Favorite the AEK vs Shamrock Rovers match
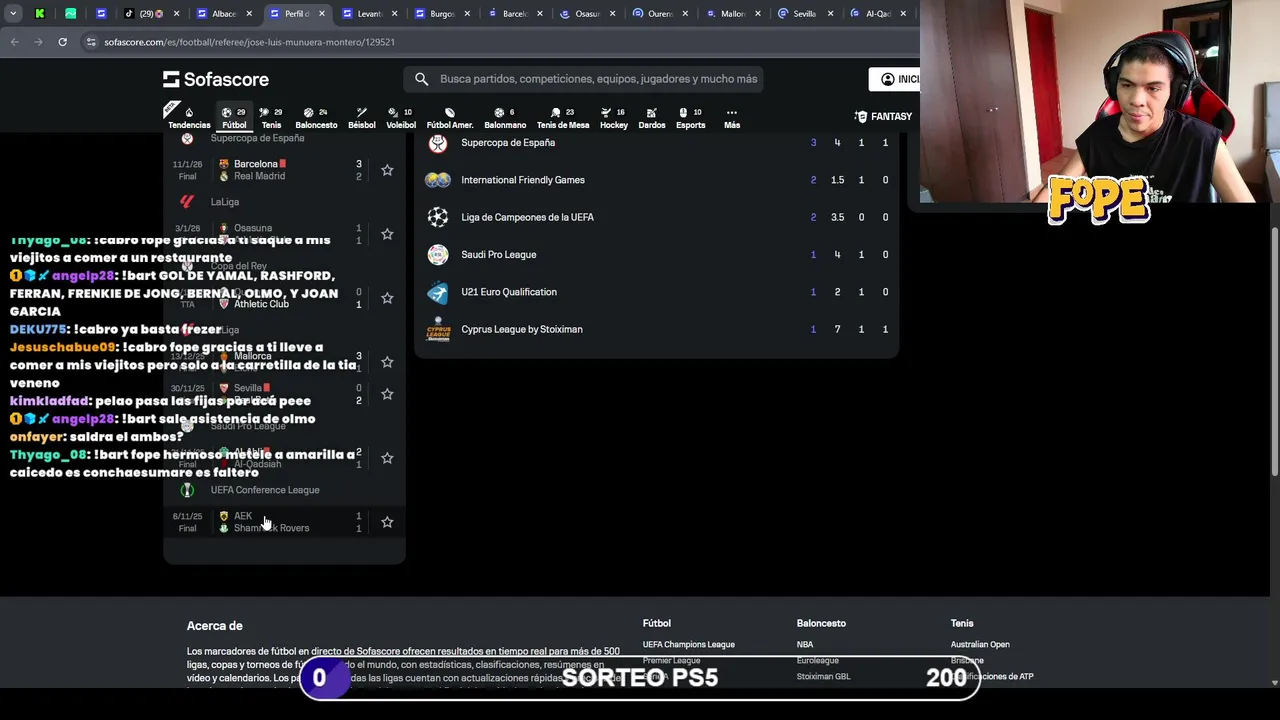Viewport: 1280px width, 720px height. (x=387, y=522)
